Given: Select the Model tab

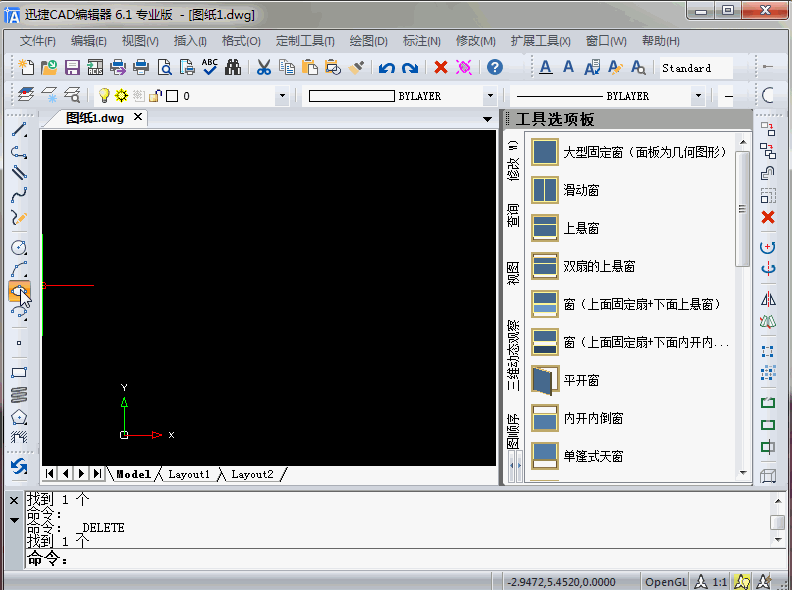Looking at the screenshot, I should click(133, 474).
